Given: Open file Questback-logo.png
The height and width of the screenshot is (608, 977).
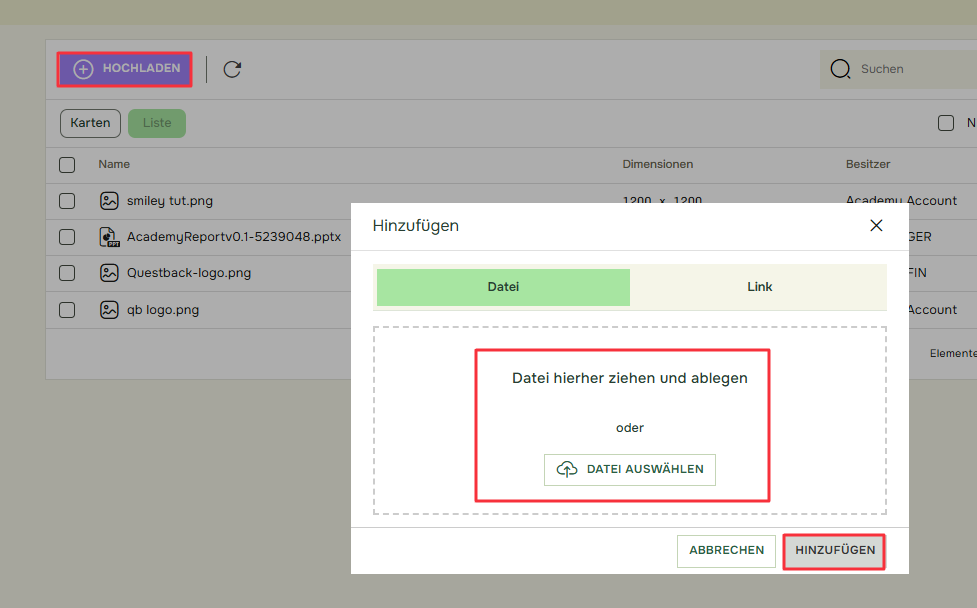Looking at the screenshot, I should [189, 273].
